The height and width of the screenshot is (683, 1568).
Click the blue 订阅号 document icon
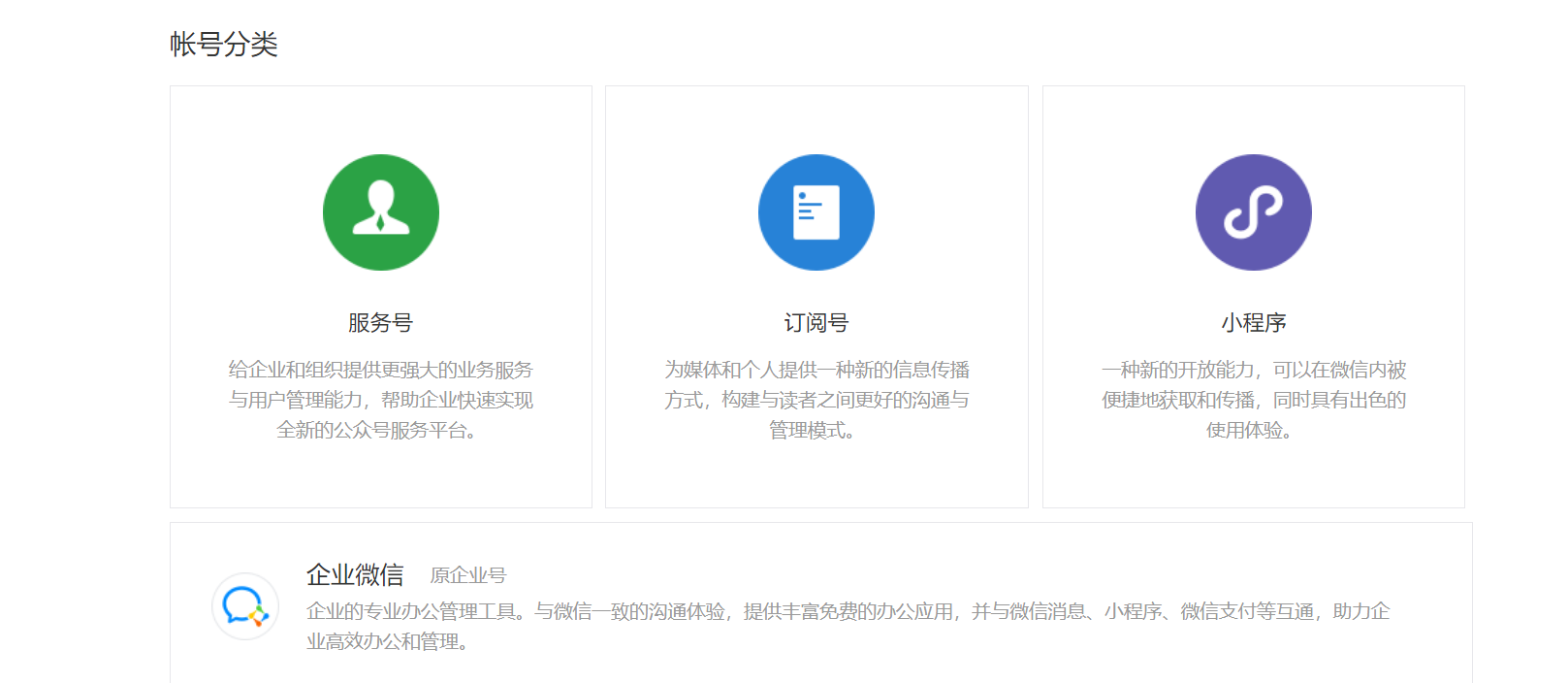[816, 212]
